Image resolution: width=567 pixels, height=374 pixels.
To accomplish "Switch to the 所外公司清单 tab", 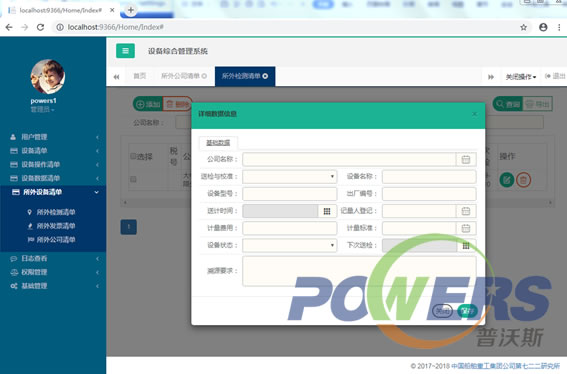I will click(x=183, y=76).
